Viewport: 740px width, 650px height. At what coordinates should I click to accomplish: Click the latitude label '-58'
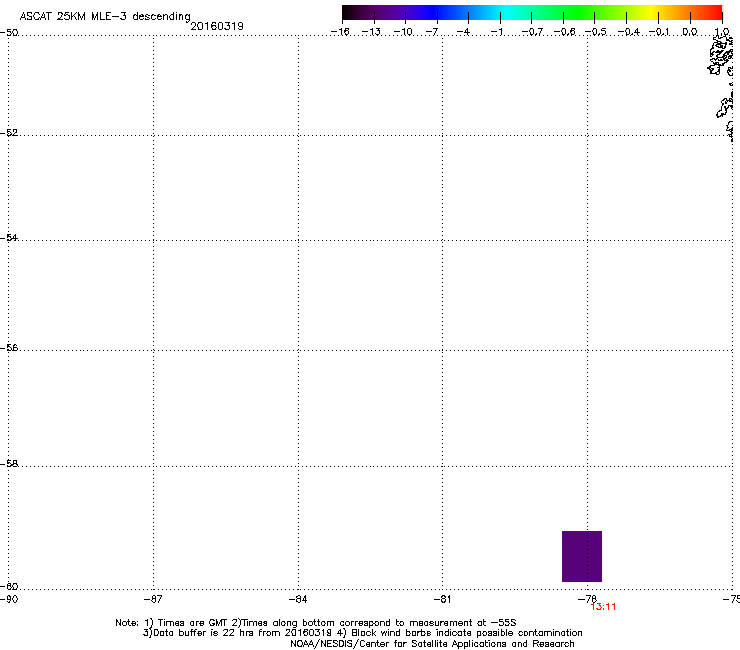[9, 464]
